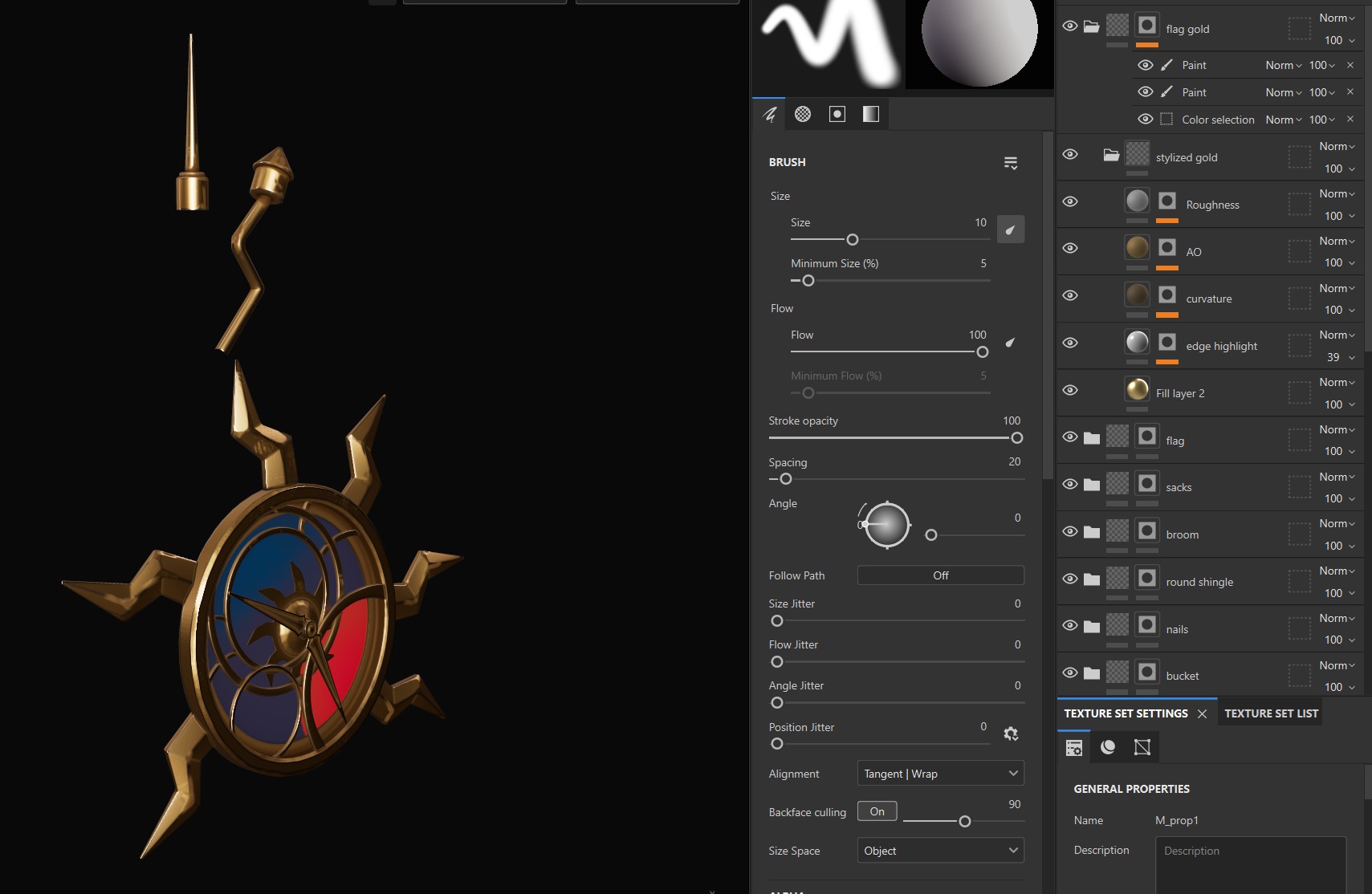Screen dimensions: 1372x894
Task: Open opacity dropdown for Color selection
Action: (x=1322, y=120)
